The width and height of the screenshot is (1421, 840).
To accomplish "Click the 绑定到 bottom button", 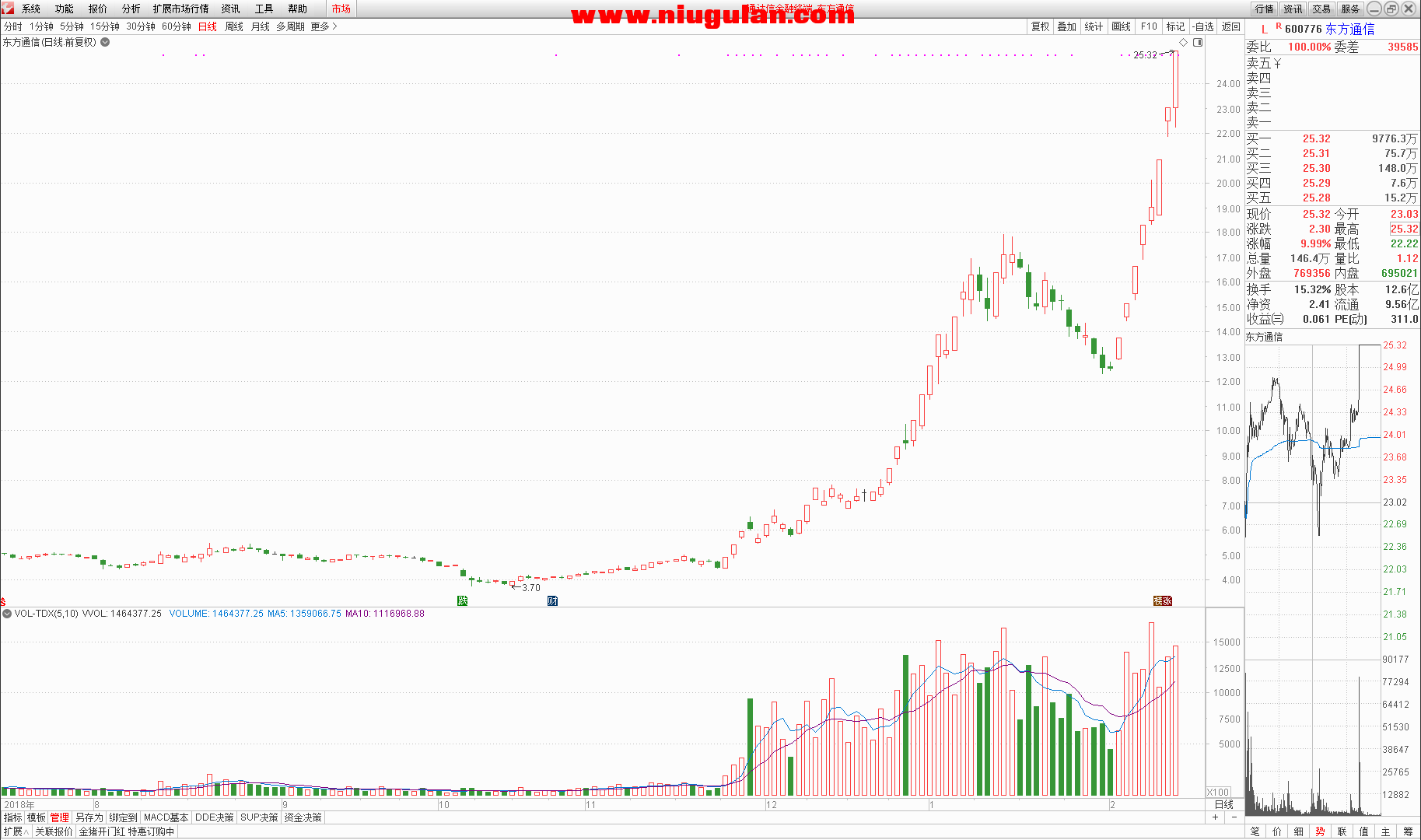I will point(124,817).
